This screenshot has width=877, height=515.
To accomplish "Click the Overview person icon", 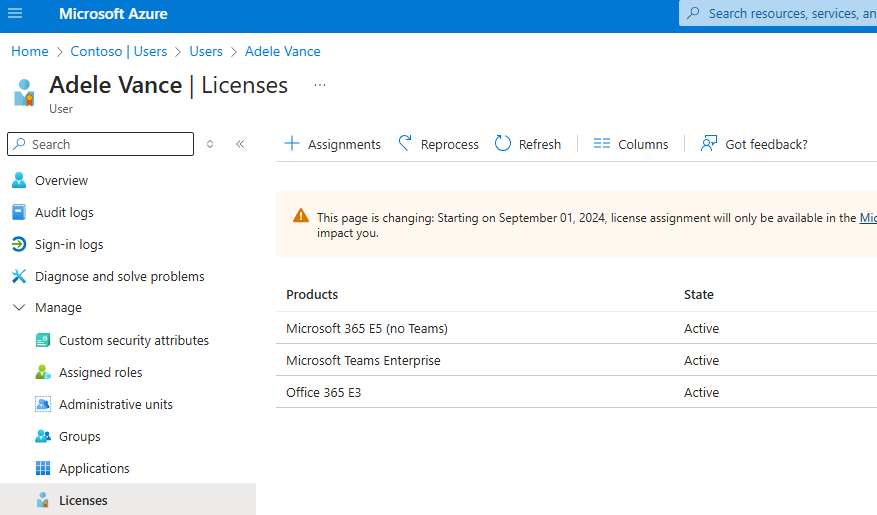I will [19, 180].
